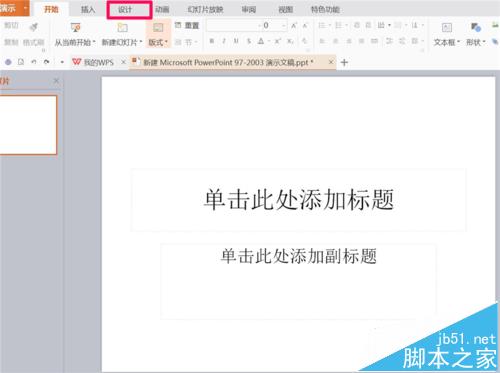Open the 版式 layout dropdown
Screen dimensions: 500x373
coord(158,42)
